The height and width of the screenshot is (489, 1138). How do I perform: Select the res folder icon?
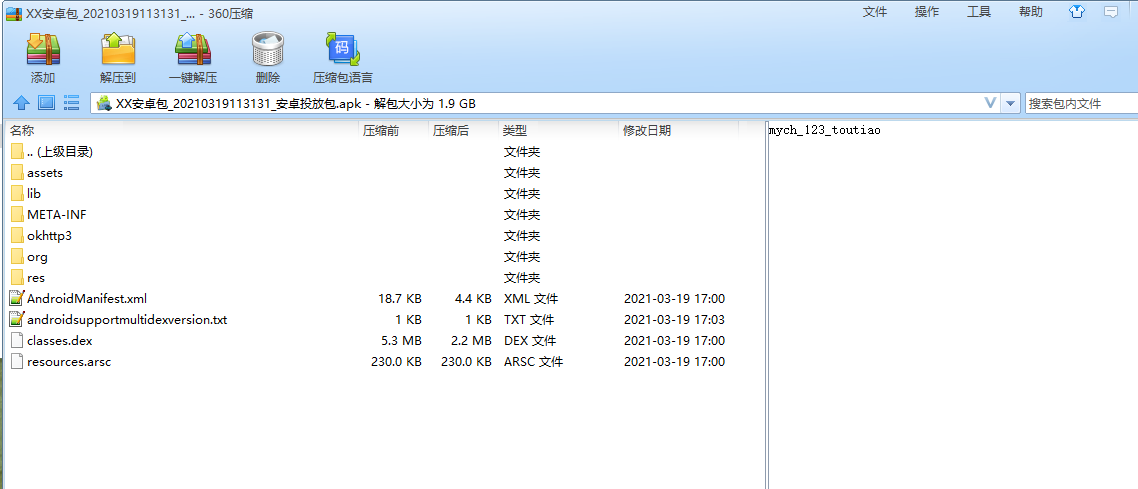(17, 278)
